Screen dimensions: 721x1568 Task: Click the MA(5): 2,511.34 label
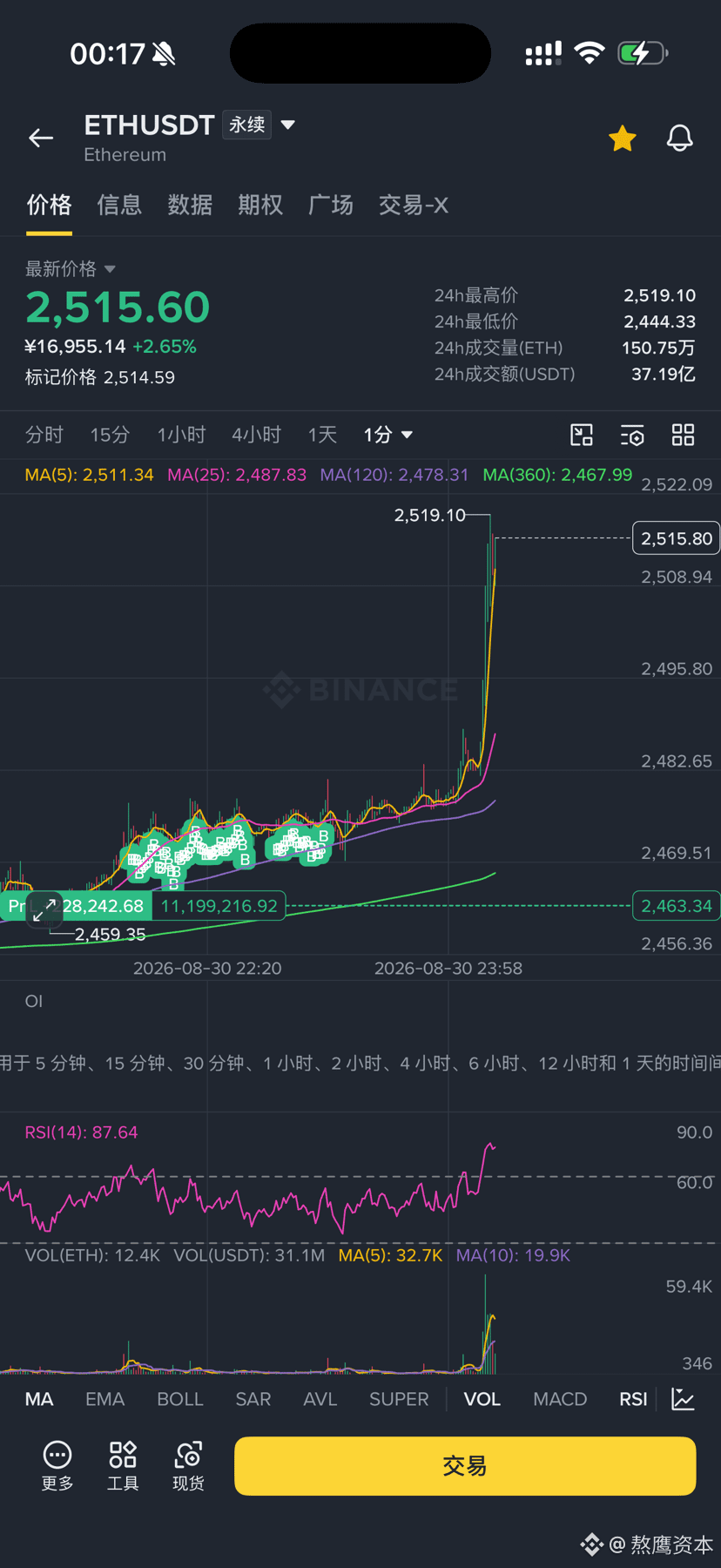[90, 475]
